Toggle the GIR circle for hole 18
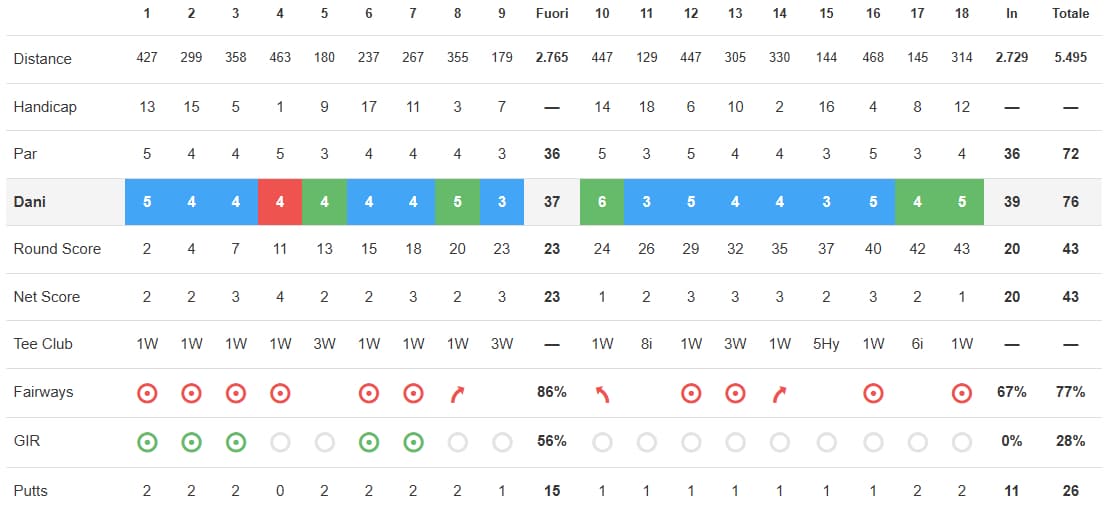1111x512 pixels. click(x=961, y=441)
